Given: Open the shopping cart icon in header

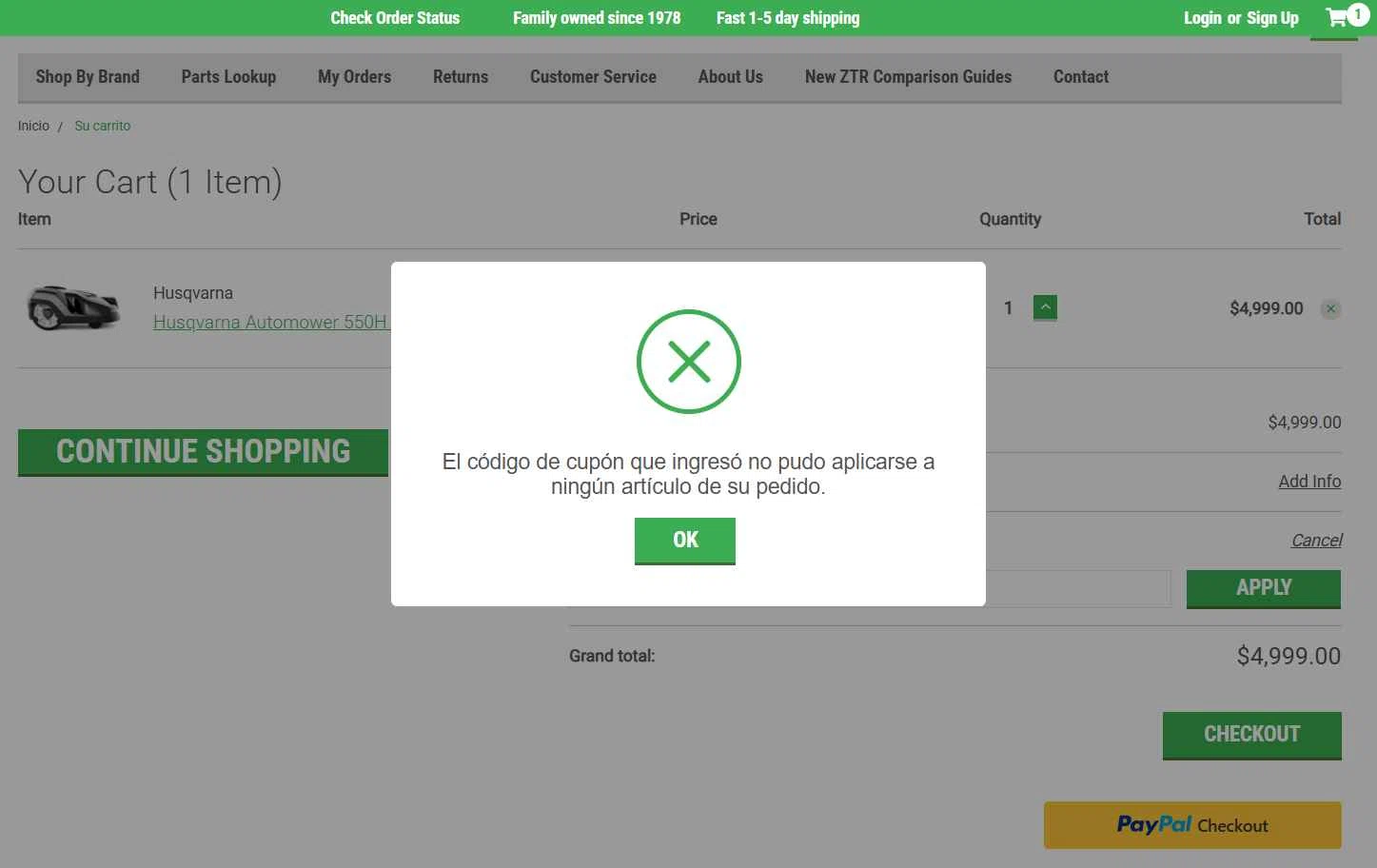Looking at the screenshot, I should coord(1336,17).
